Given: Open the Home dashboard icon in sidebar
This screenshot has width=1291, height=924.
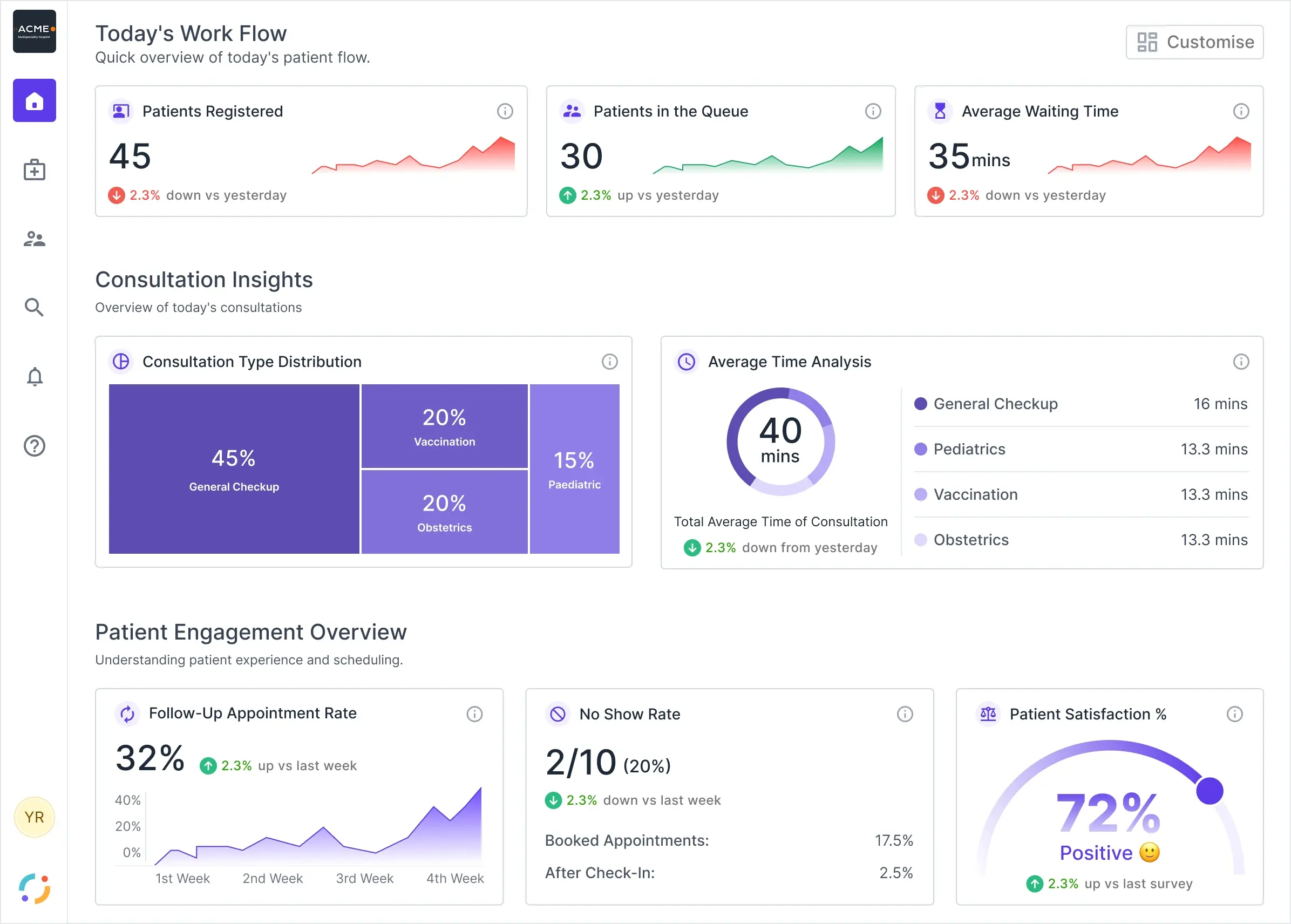Looking at the screenshot, I should 34,101.
